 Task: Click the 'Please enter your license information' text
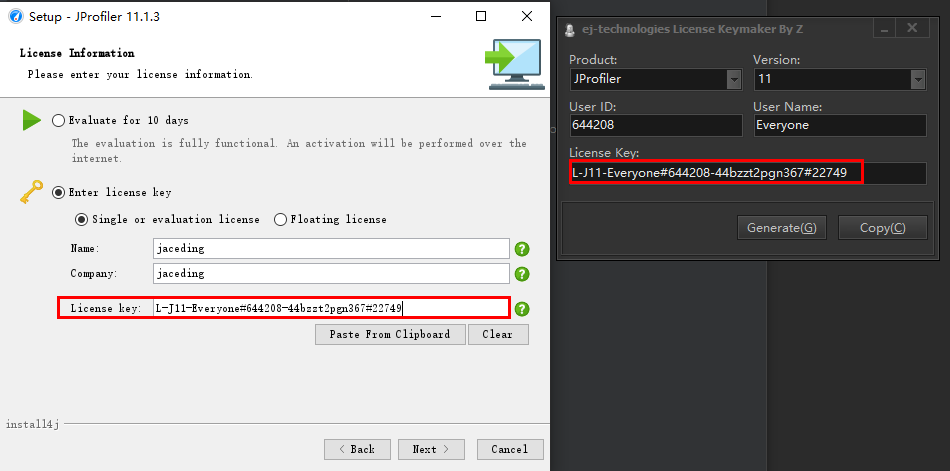click(x=140, y=75)
